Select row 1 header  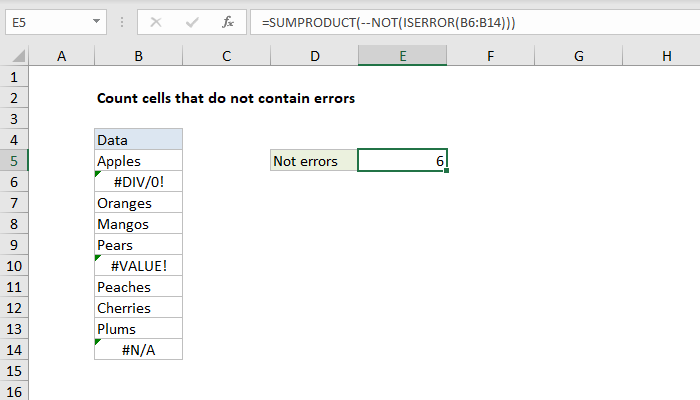(x=14, y=77)
